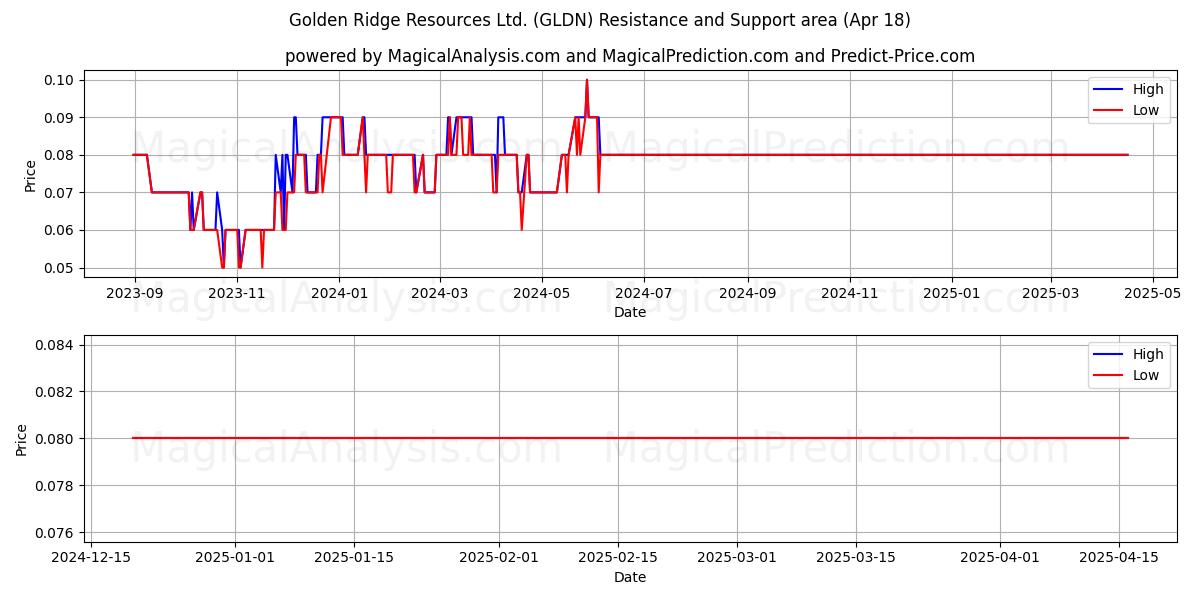Click the 2025-02-15 date tick

618,558
